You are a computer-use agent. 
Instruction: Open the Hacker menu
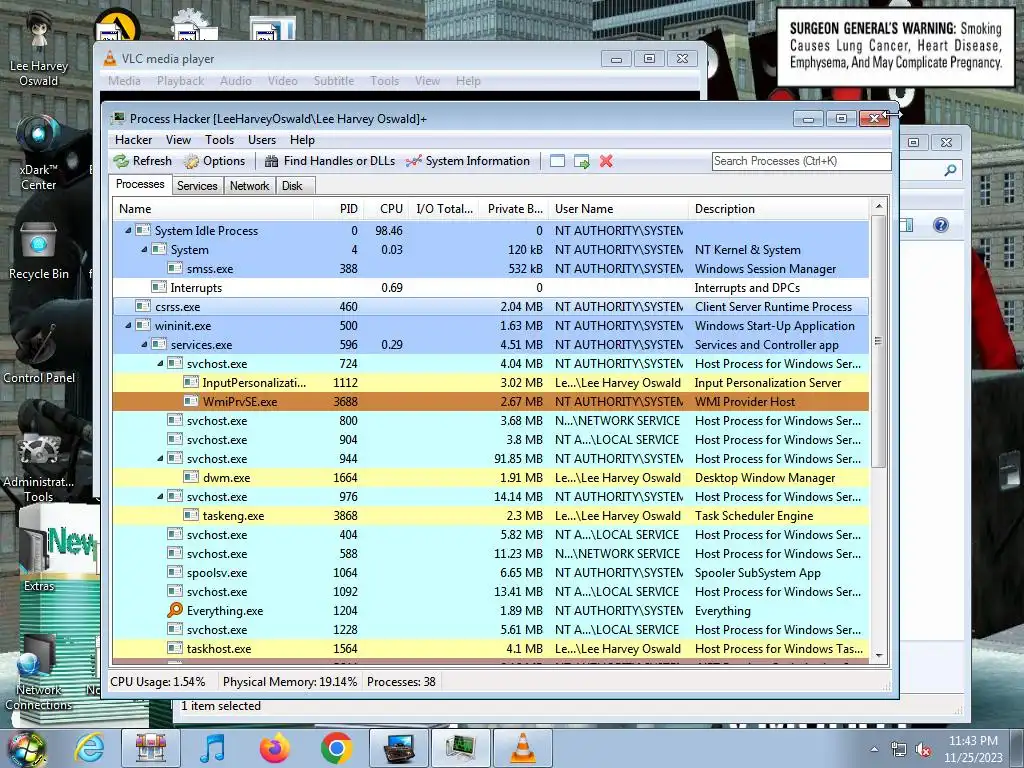coord(133,140)
